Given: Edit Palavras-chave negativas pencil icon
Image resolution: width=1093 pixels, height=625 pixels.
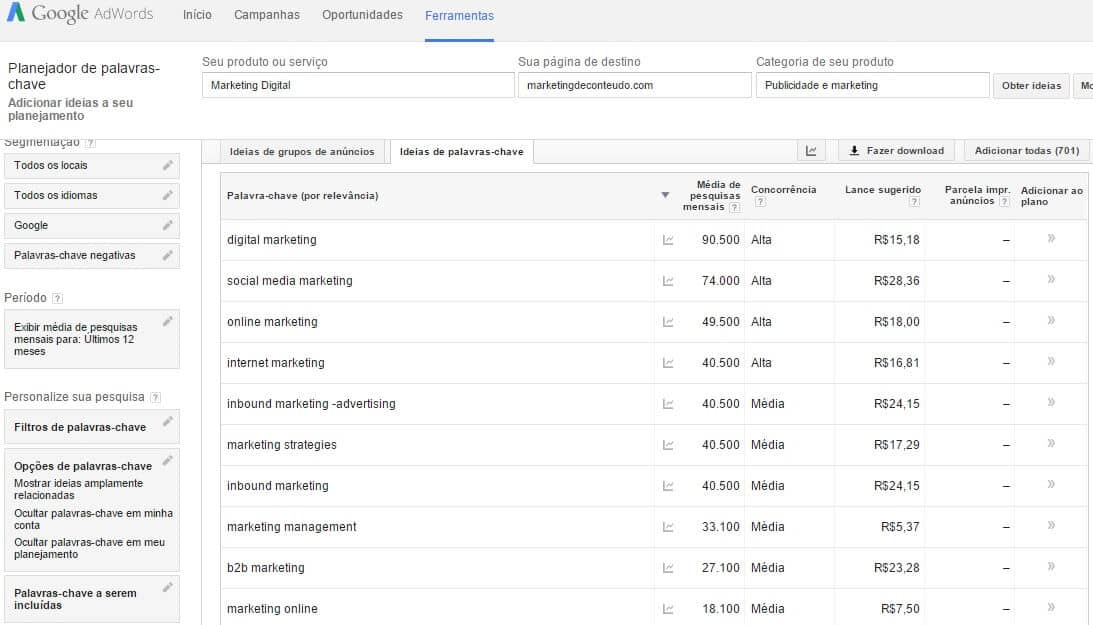Looking at the screenshot, I should coord(167,255).
